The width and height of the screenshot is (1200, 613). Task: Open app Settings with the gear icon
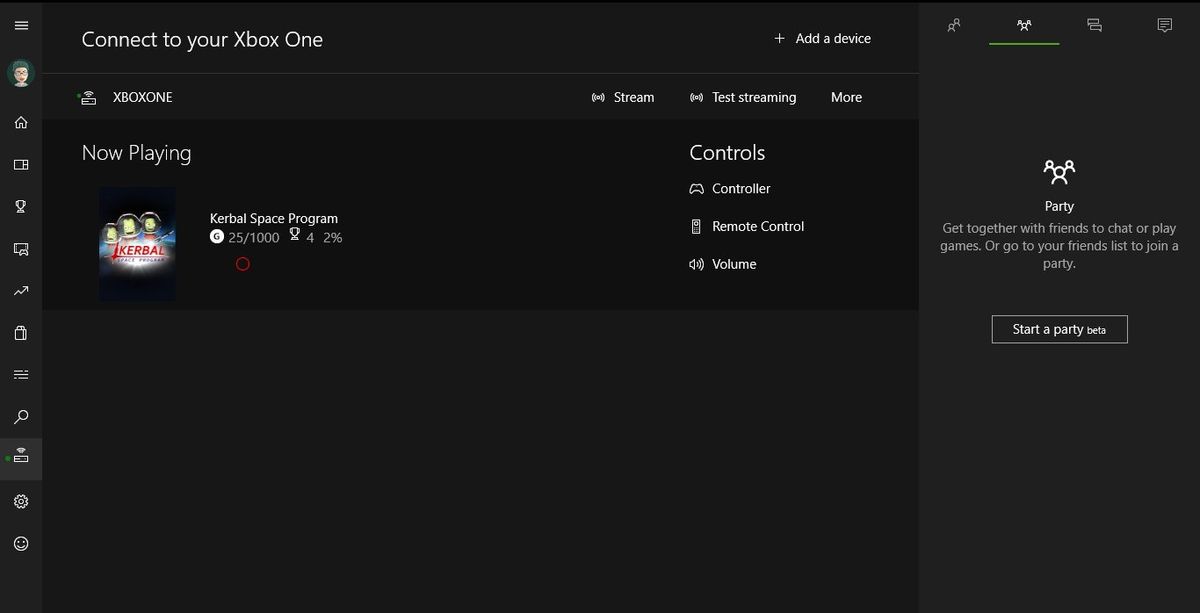click(x=21, y=501)
